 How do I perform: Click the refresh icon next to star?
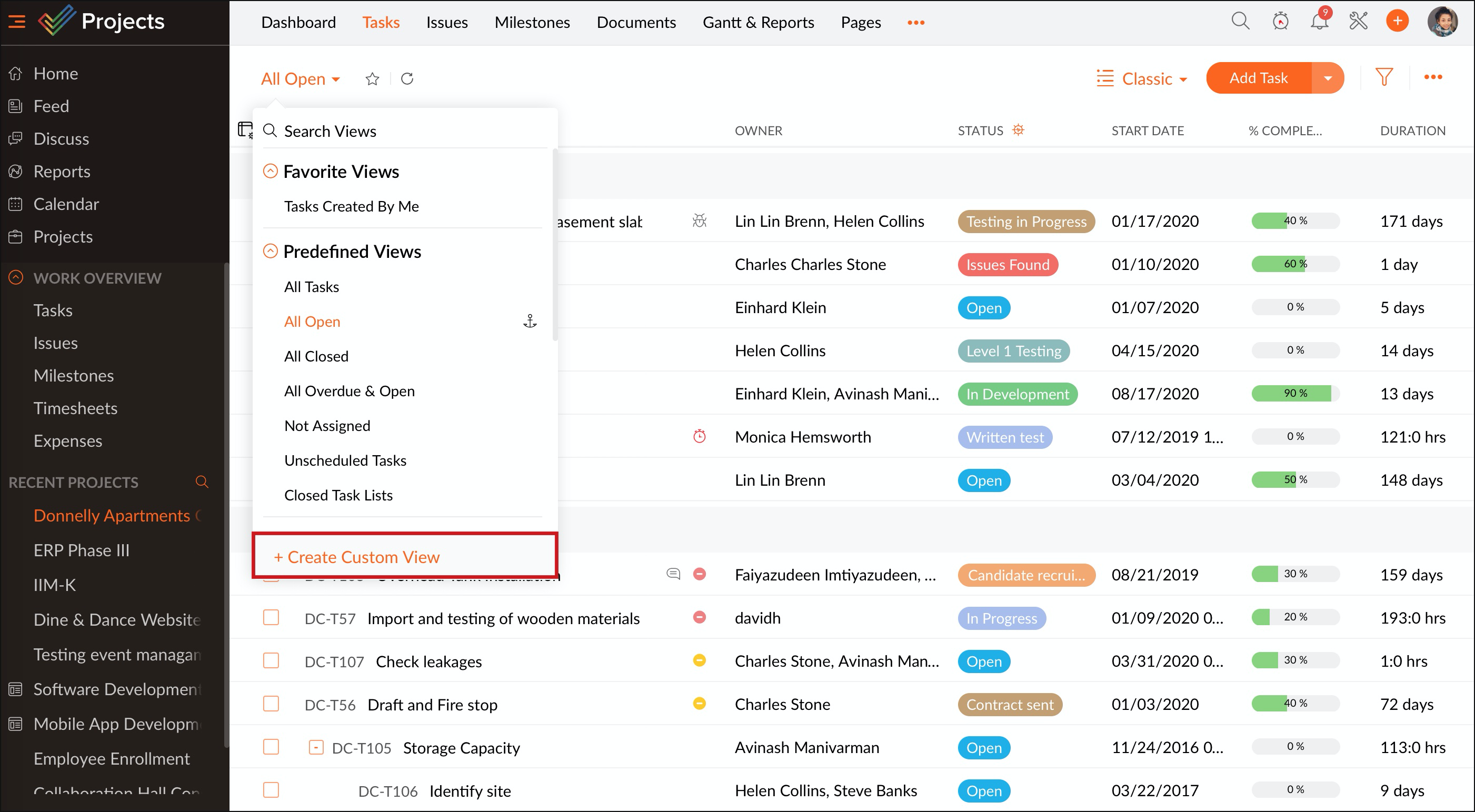[407, 79]
